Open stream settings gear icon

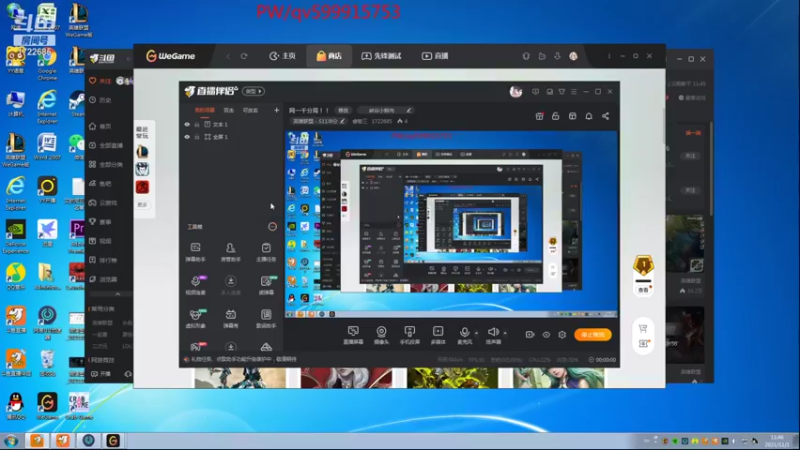point(562,335)
